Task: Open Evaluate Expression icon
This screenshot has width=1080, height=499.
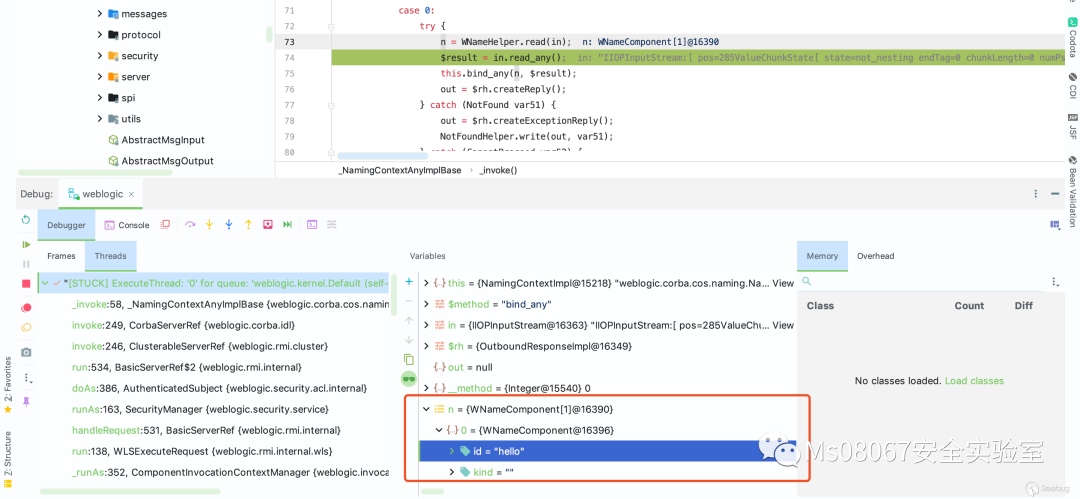Action: [312, 225]
